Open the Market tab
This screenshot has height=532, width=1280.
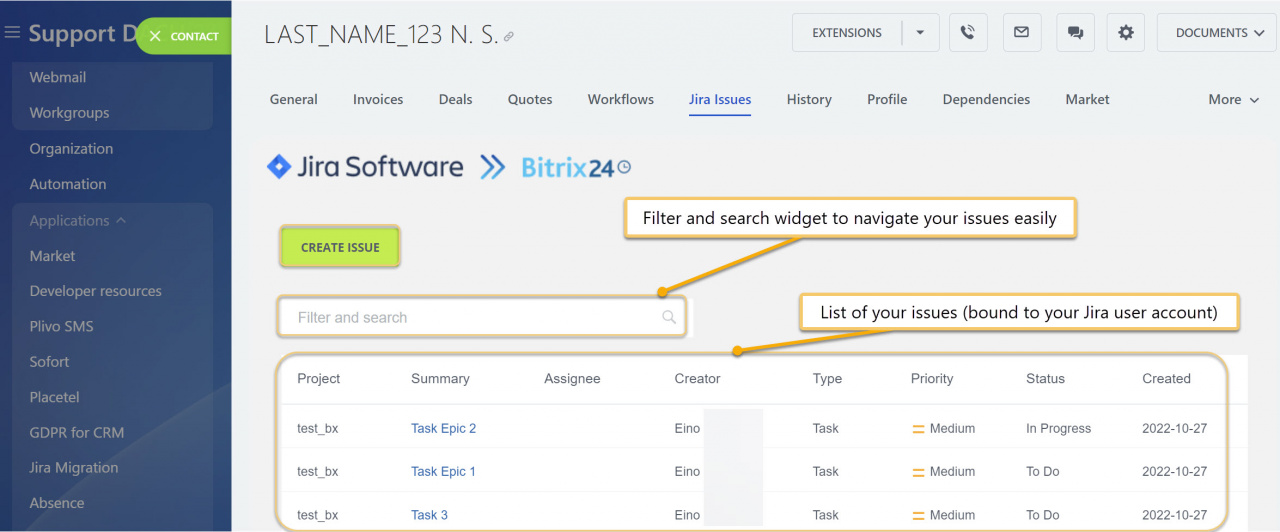point(1087,99)
